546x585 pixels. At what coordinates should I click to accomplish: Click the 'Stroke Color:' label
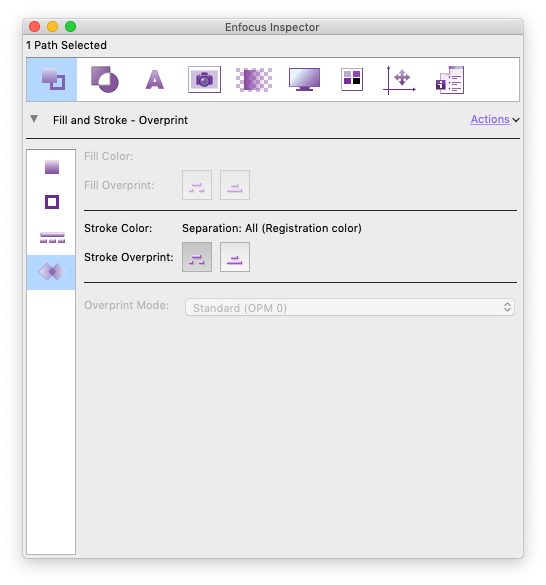(118, 228)
